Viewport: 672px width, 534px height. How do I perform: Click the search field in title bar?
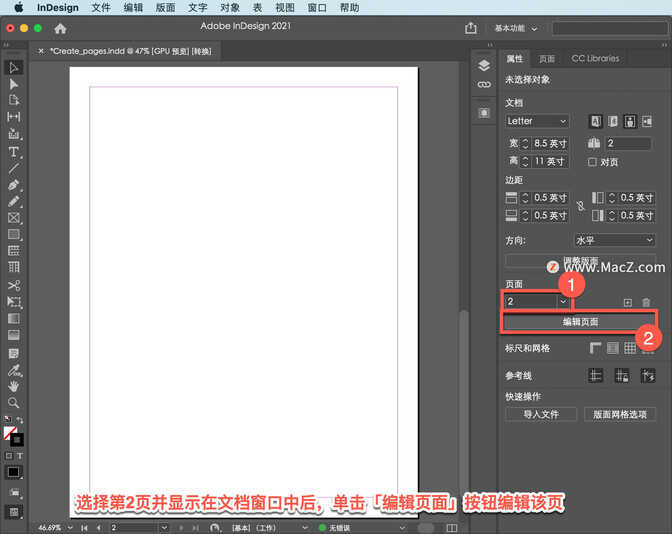pos(609,28)
